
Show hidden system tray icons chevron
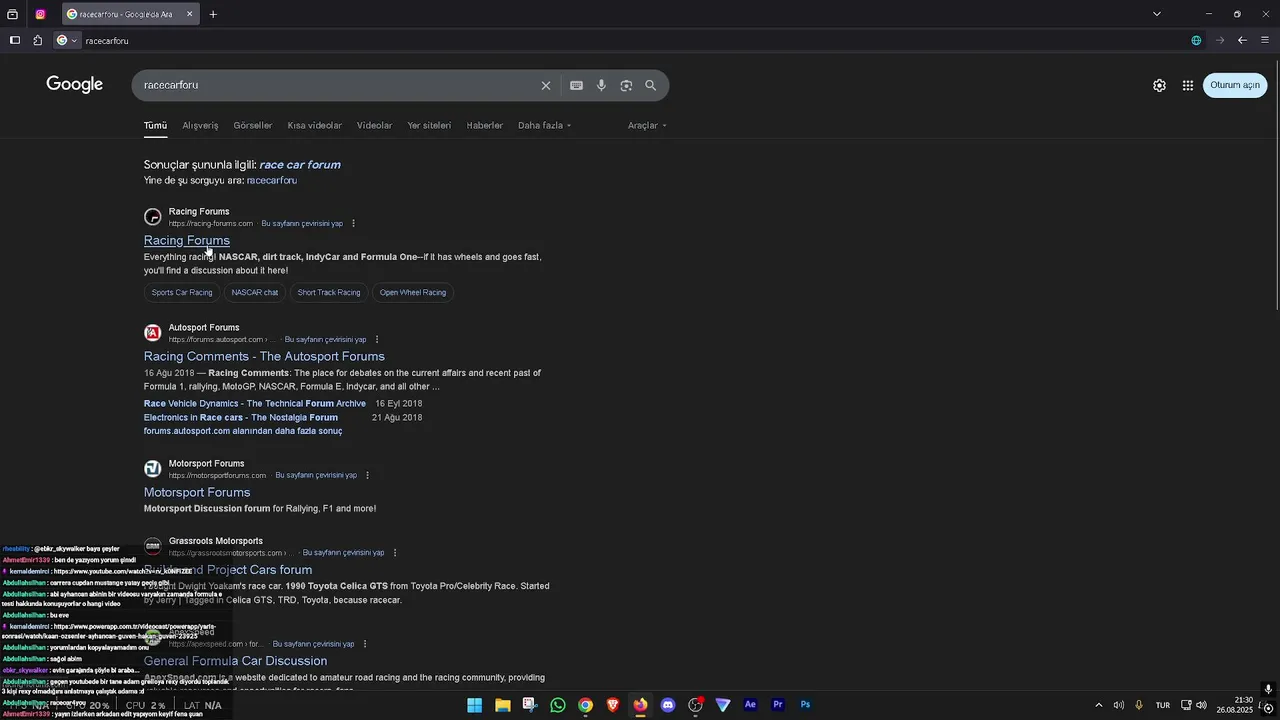[x=1098, y=705]
